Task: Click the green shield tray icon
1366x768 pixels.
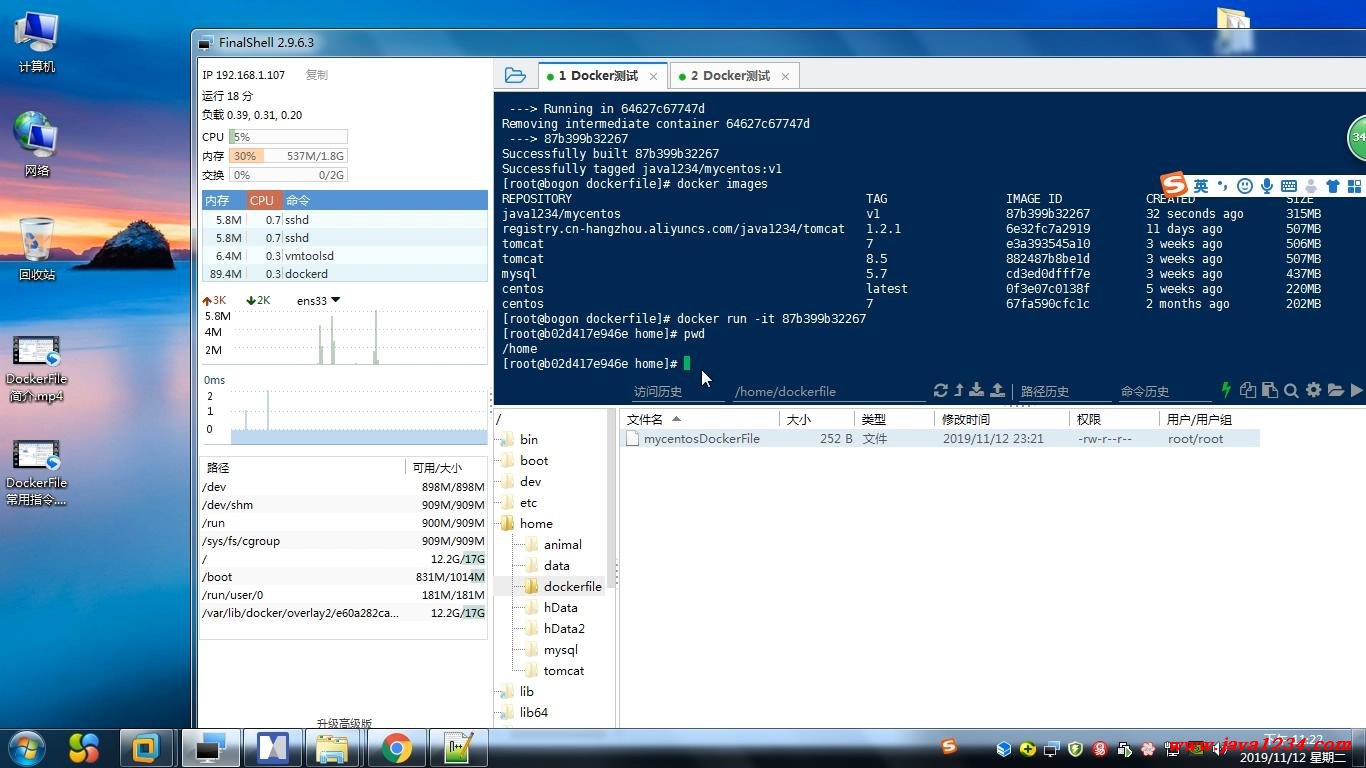Action: point(1076,748)
